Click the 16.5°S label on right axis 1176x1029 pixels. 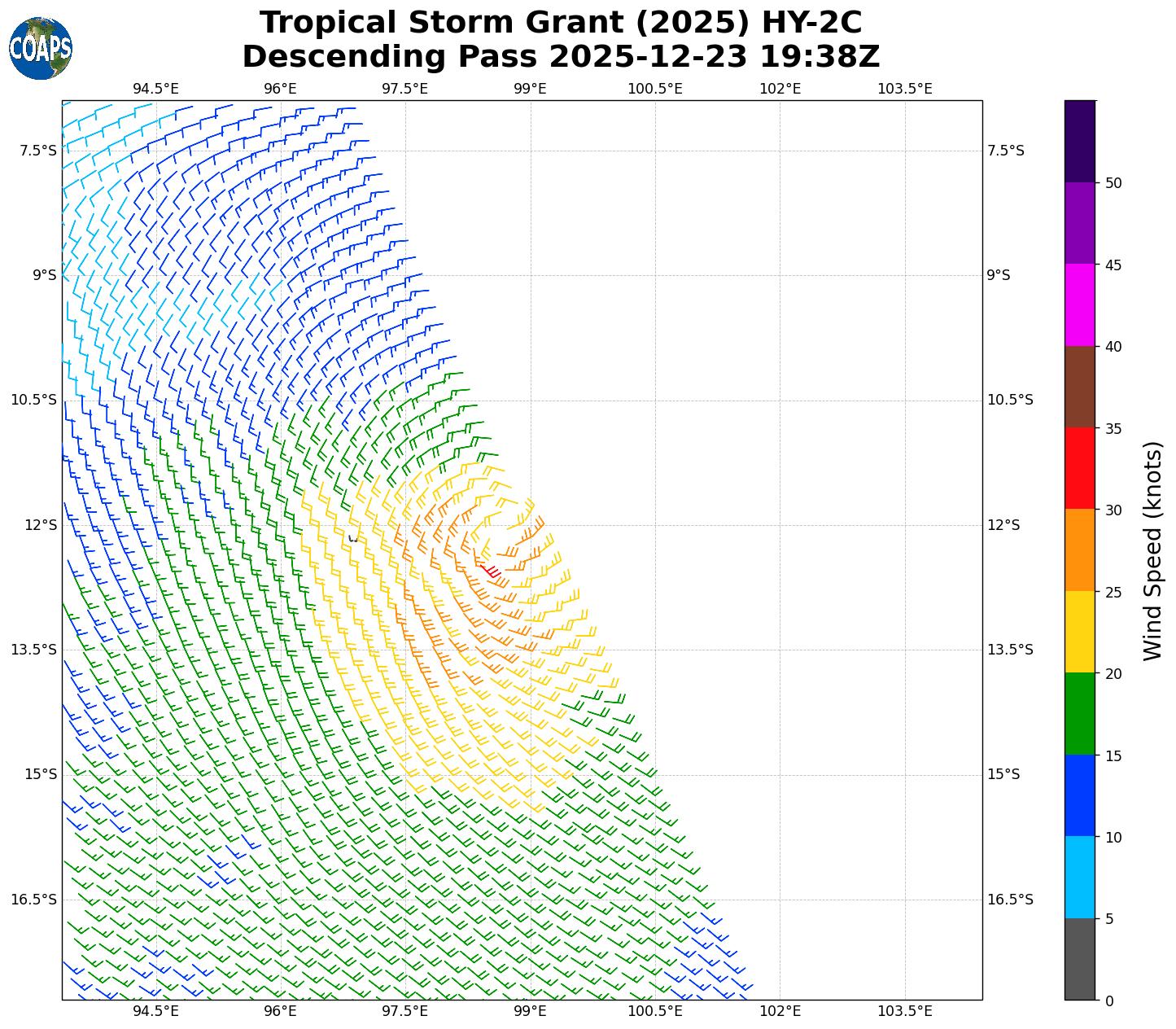pyautogui.click(x=1009, y=900)
